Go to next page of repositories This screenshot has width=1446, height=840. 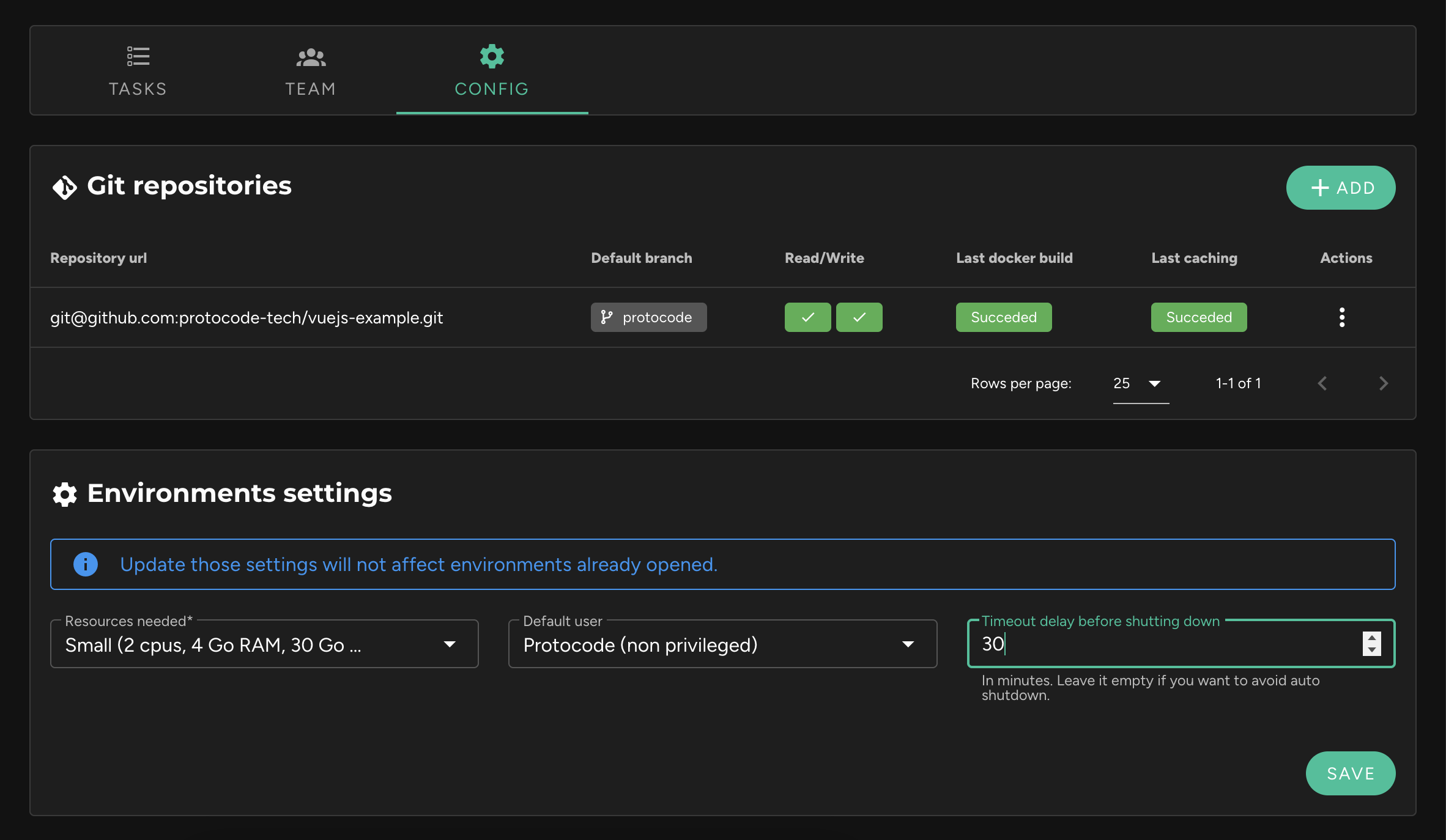1384,383
